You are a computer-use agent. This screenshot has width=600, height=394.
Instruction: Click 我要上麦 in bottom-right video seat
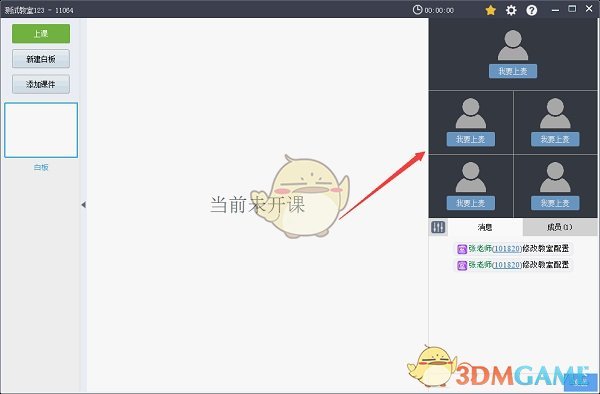555,203
